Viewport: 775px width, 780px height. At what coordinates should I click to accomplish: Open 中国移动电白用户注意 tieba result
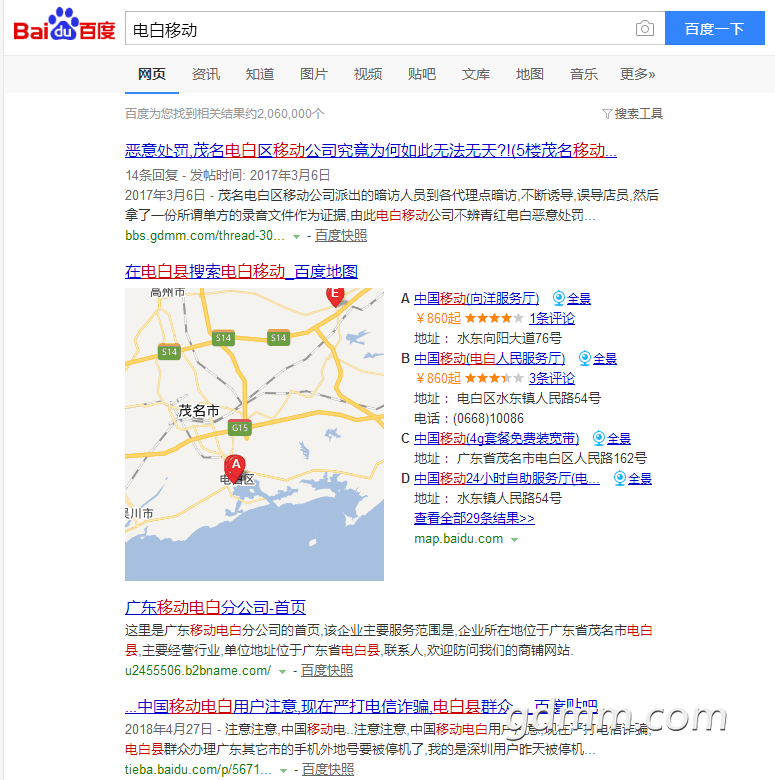point(361,706)
